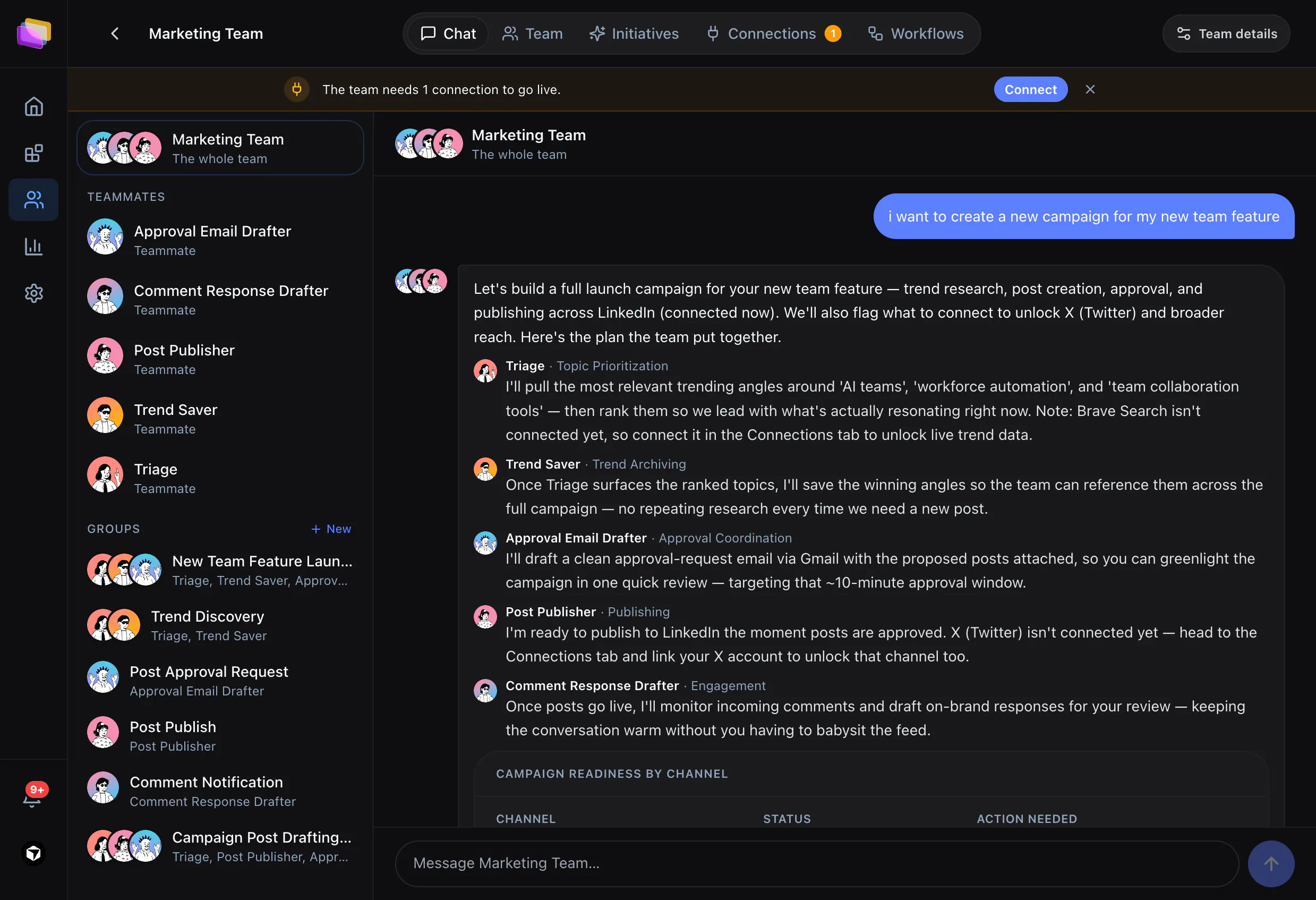Click the GROUPS section heading

pyautogui.click(x=113, y=529)
